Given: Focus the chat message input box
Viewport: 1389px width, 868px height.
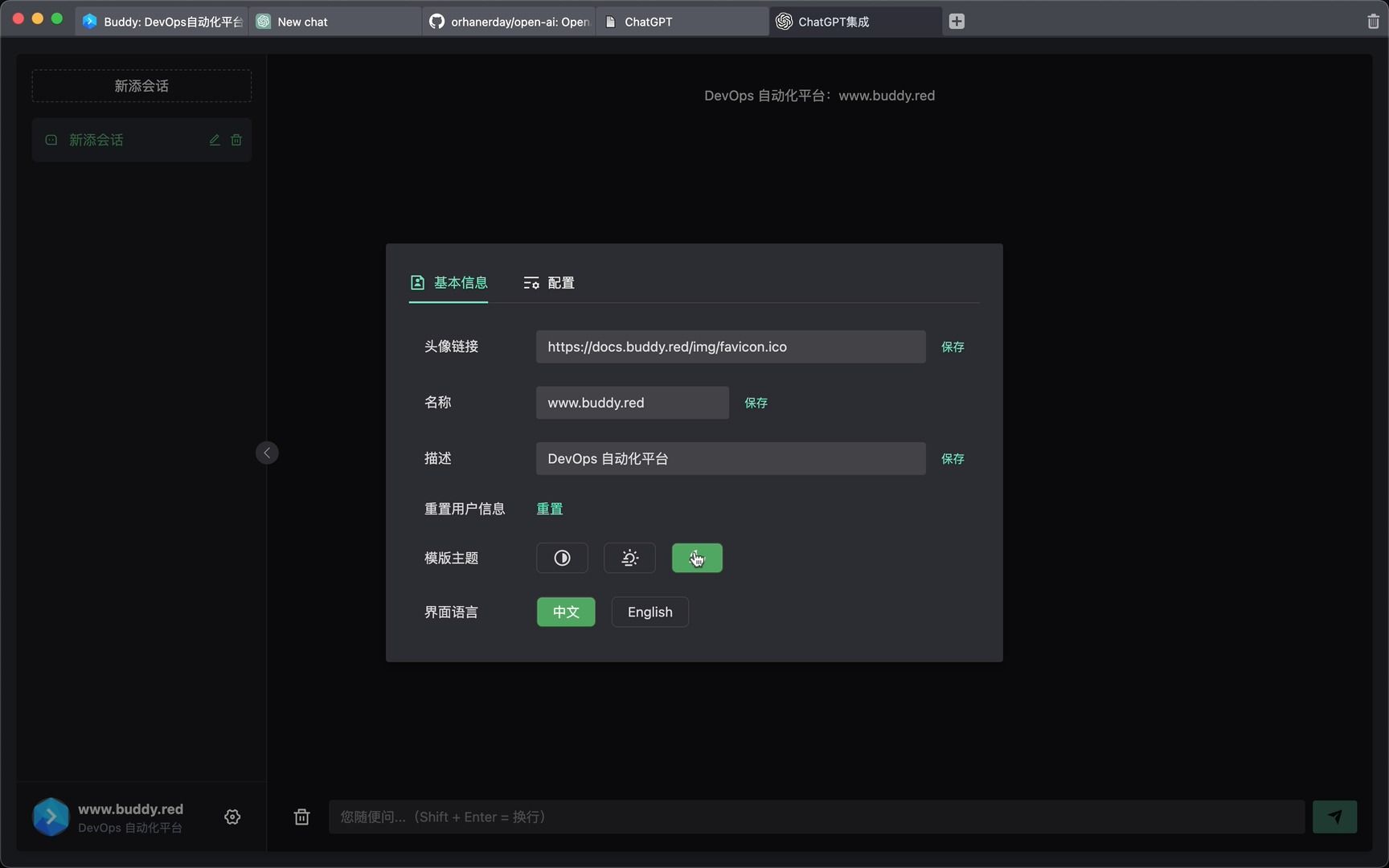Looking at the screenshot, I should click(x=817, y=817).
